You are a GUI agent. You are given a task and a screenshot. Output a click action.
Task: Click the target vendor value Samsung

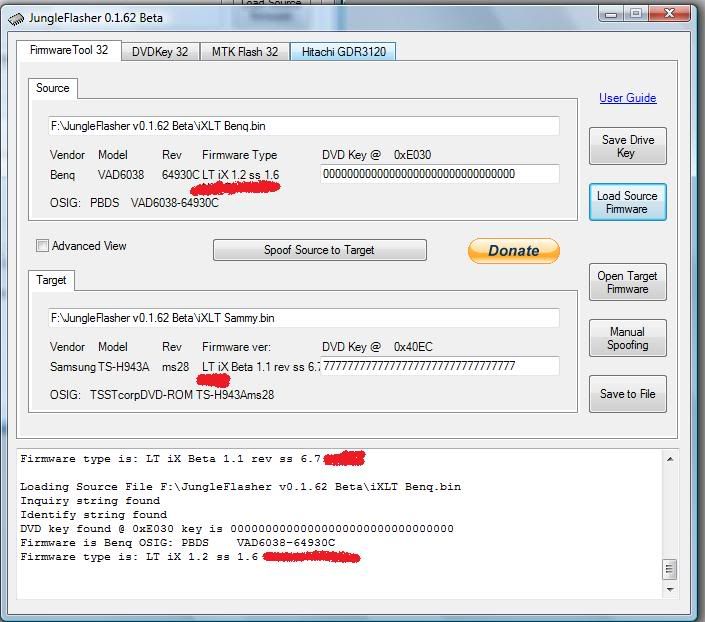[x=72, y=367]
